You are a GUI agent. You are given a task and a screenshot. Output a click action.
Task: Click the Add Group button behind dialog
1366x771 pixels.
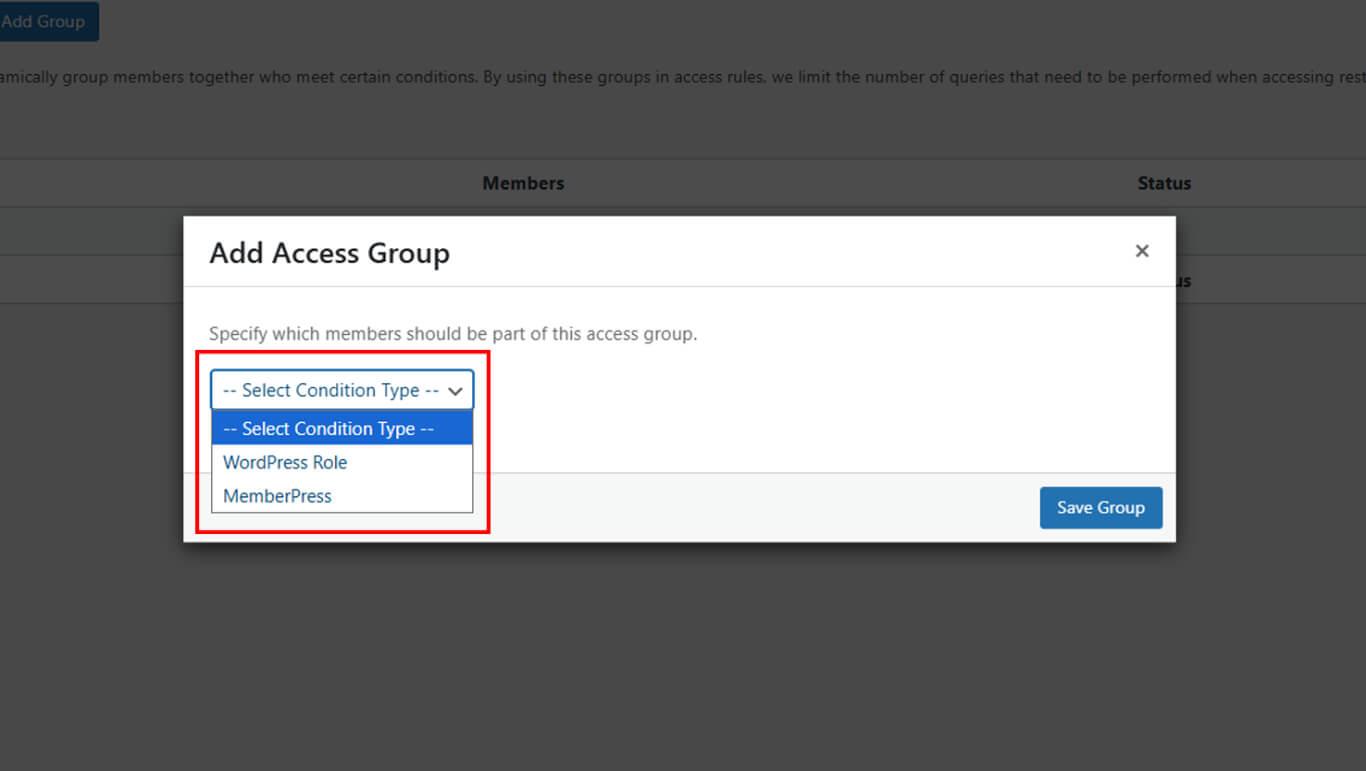tap(45, 21)
